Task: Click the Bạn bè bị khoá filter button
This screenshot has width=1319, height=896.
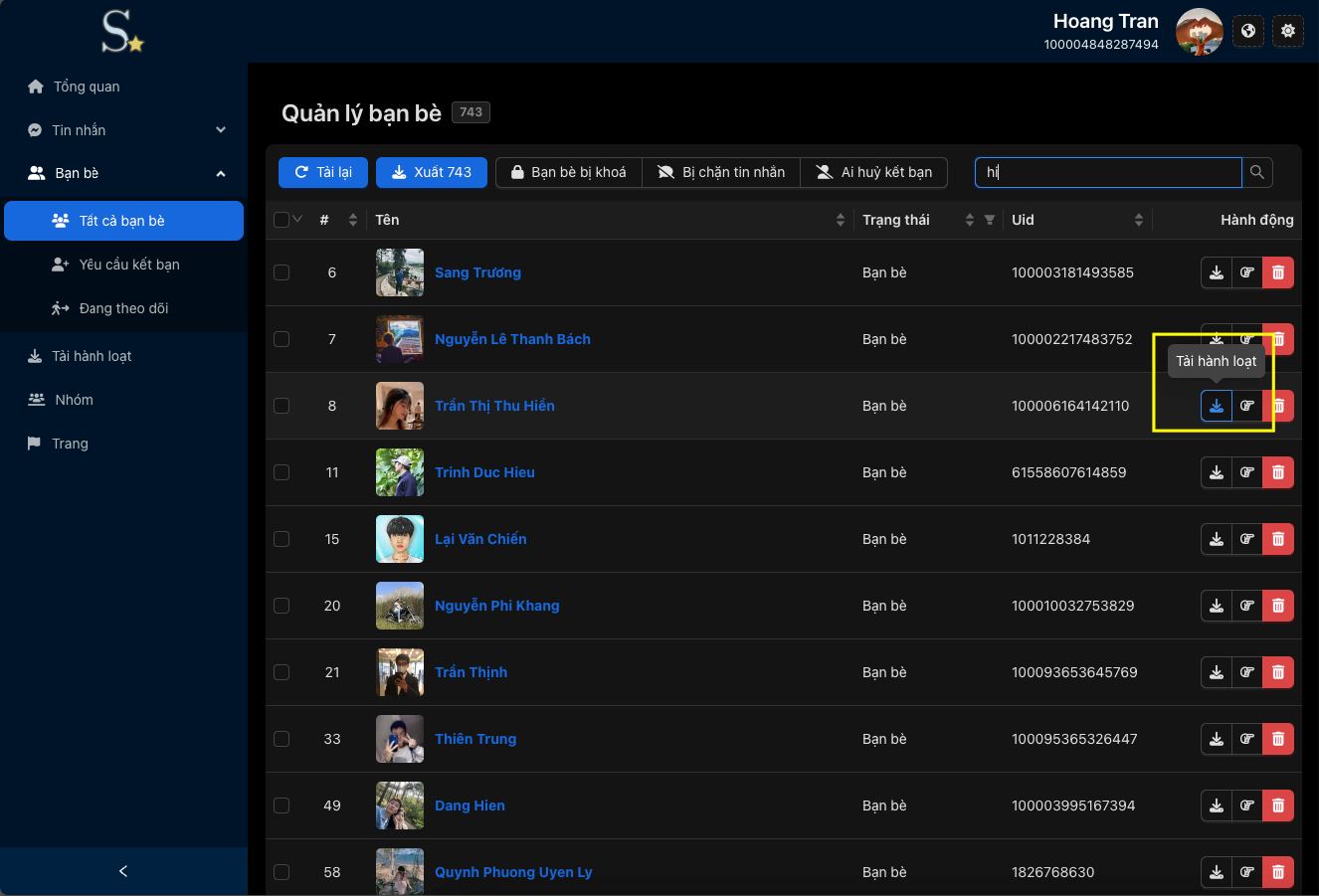Action: point(569,172)
